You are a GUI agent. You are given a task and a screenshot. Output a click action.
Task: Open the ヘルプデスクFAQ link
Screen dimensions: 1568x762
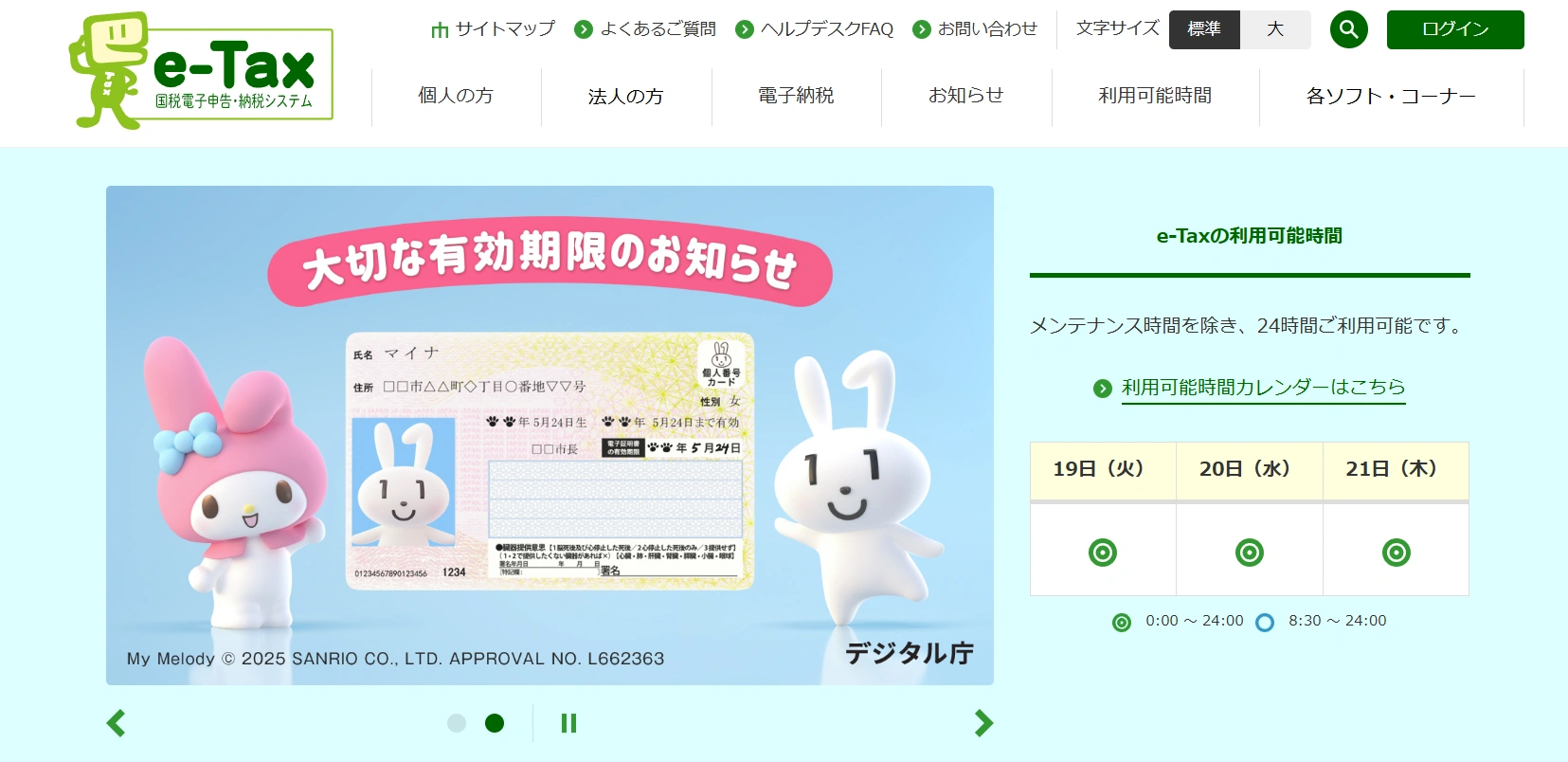[827, 29]
